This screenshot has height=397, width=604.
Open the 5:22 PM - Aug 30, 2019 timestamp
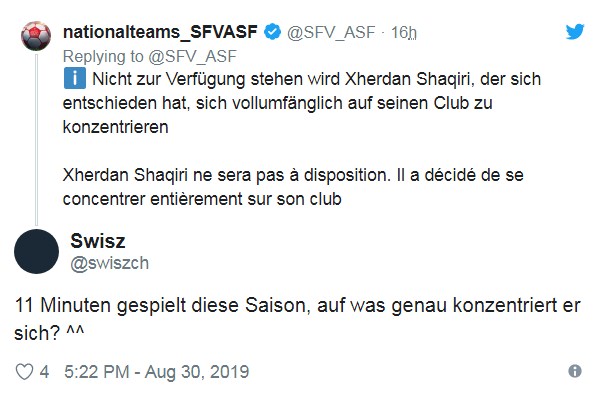pos(156,372)
